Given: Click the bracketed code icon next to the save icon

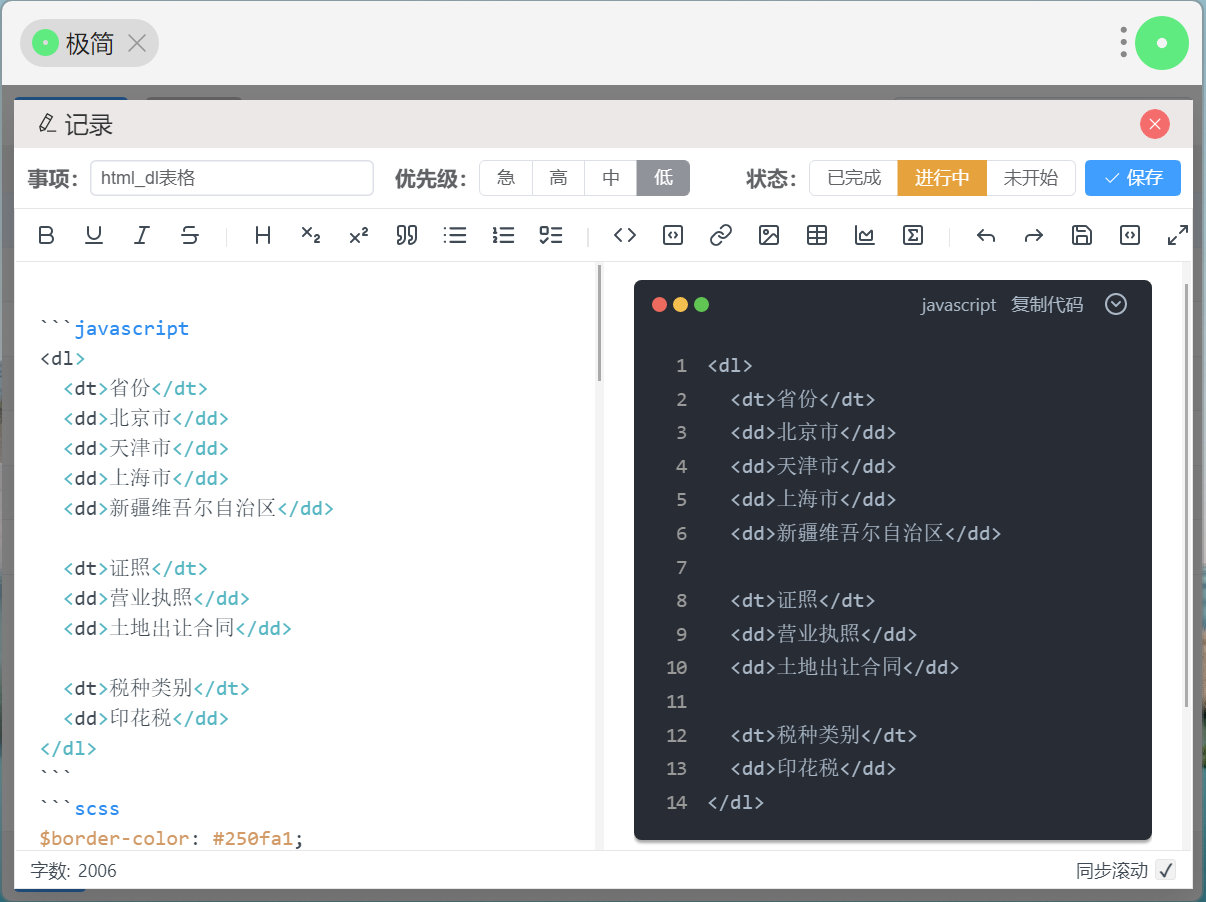Looking at the screenshot, I should [x=1130, y=235].
